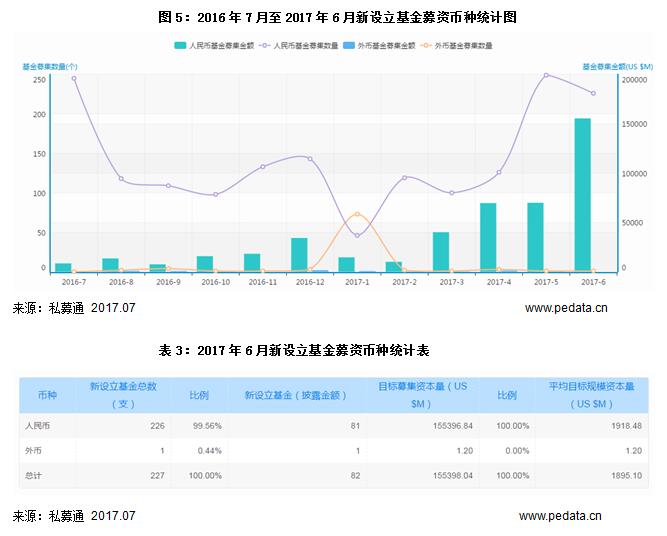Image resolution: width=667 pixels, height=536 pixels.
Task: Click the teal bar for 2016-8
Action: click(110, 265)
